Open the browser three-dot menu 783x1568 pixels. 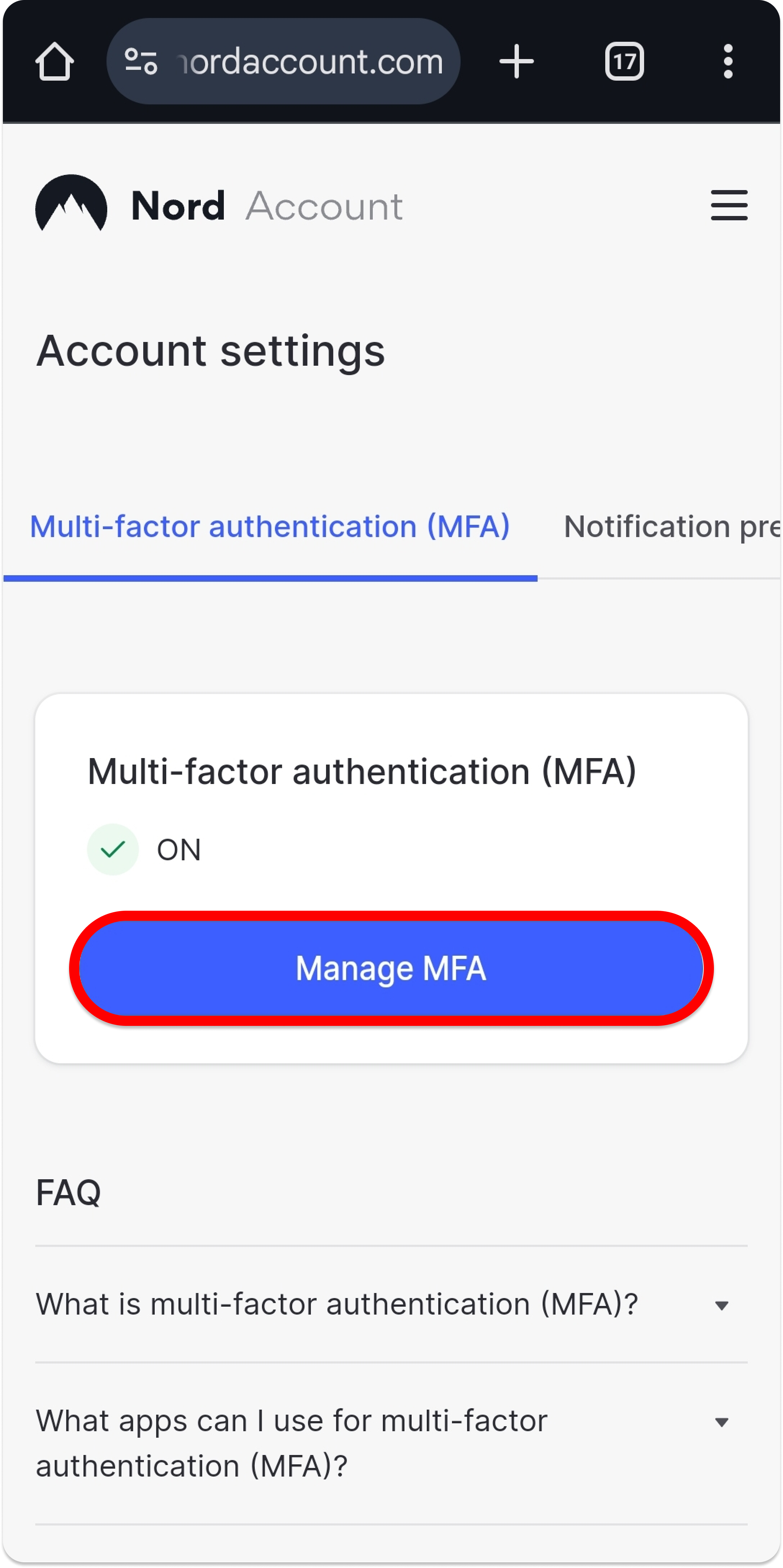[728, 62]
